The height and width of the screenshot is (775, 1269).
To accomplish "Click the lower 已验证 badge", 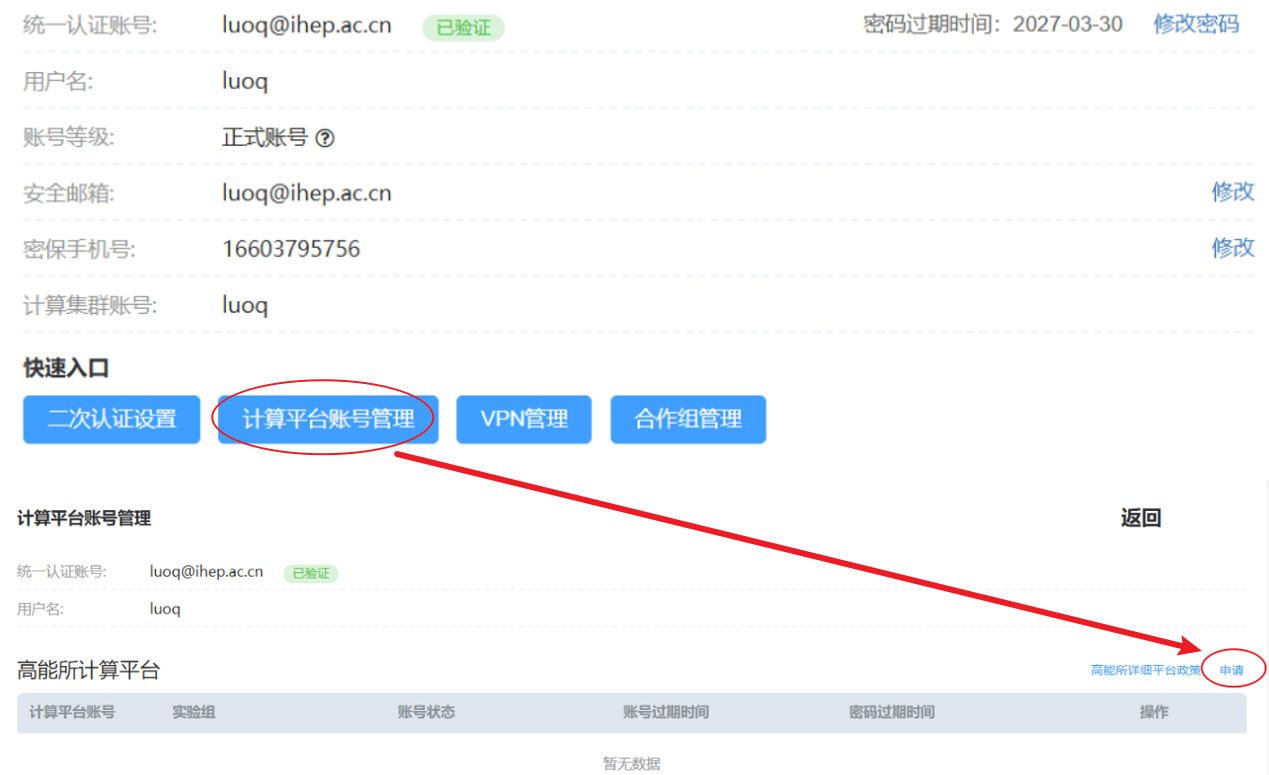I will pyautogui.click(x=311, y=574).
